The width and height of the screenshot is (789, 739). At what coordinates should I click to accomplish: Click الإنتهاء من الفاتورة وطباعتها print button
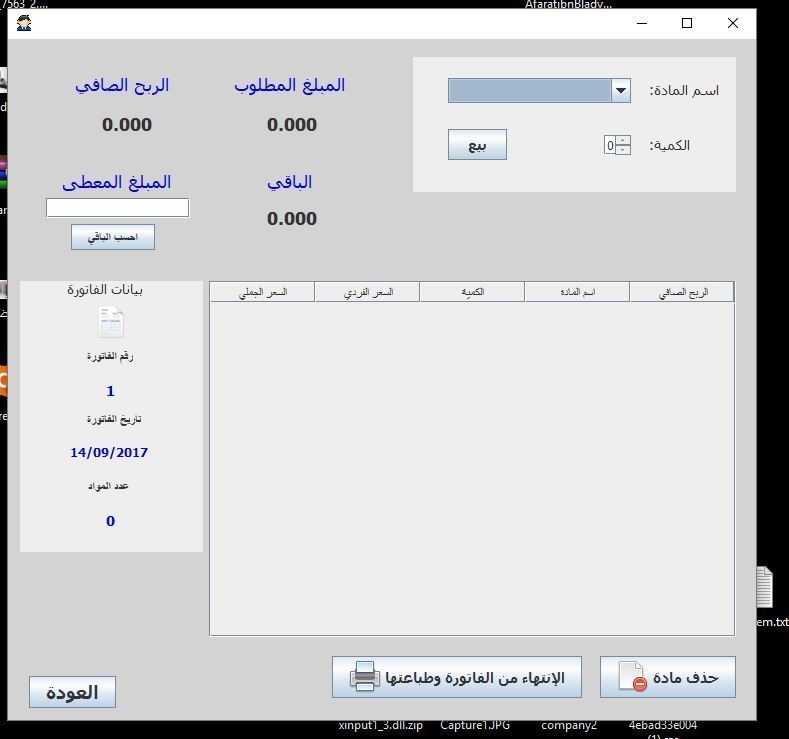coord(457,677)
